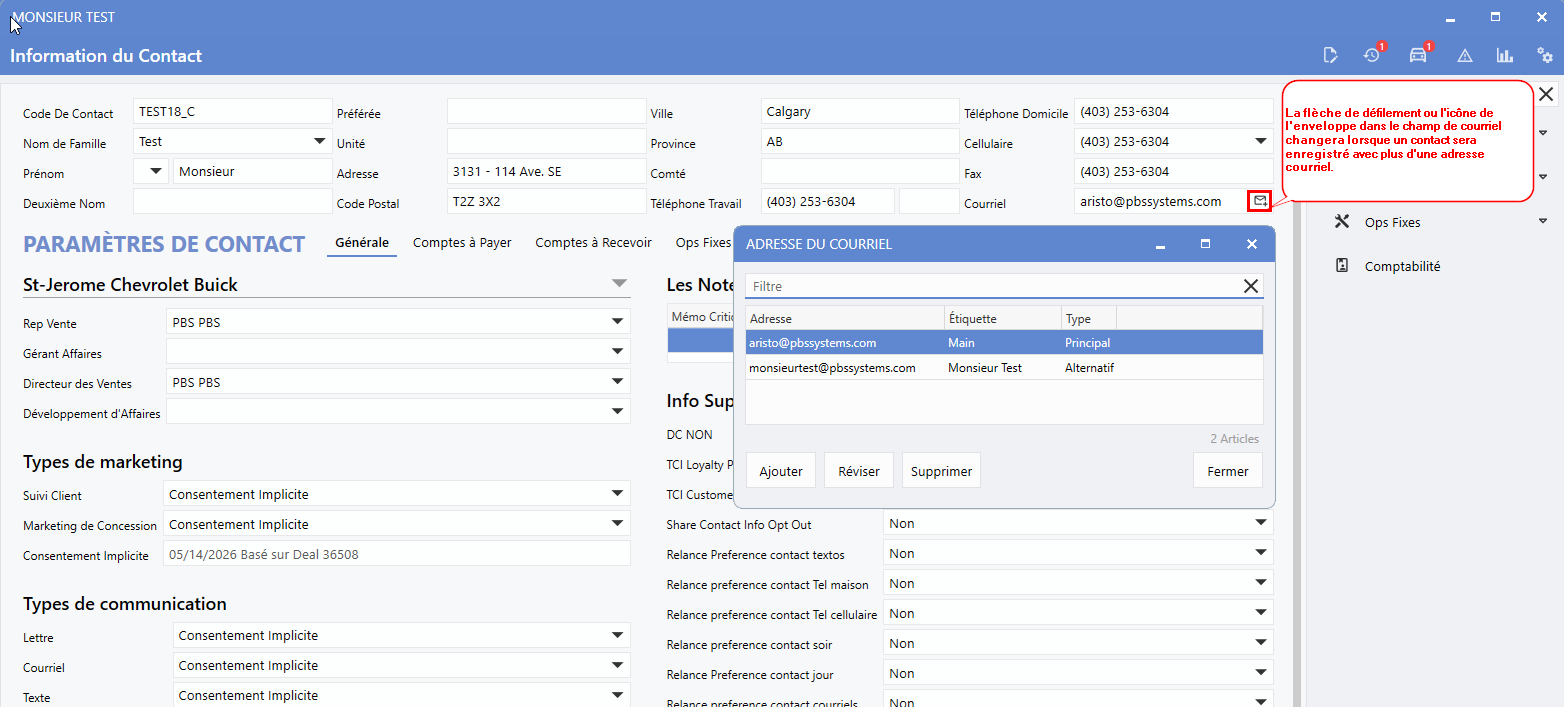Open Relance preference contact Tel maison dropdown

click(1260, 583)
